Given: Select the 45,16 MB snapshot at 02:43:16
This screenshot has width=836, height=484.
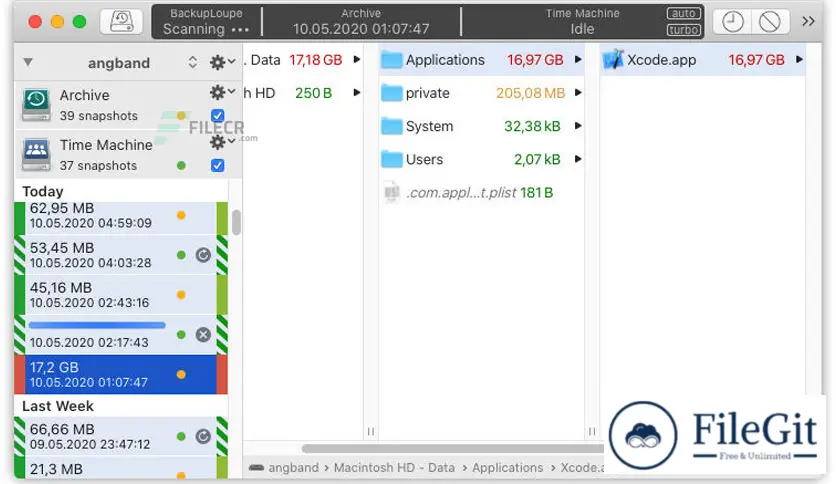Looking at the screenshot, I should (121, 295).
